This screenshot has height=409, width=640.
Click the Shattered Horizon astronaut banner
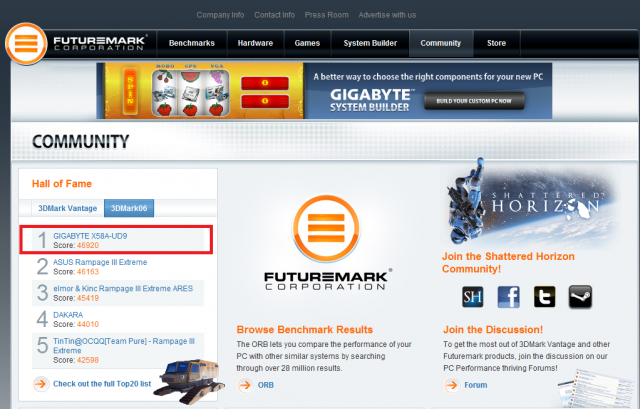click(531, 202)
